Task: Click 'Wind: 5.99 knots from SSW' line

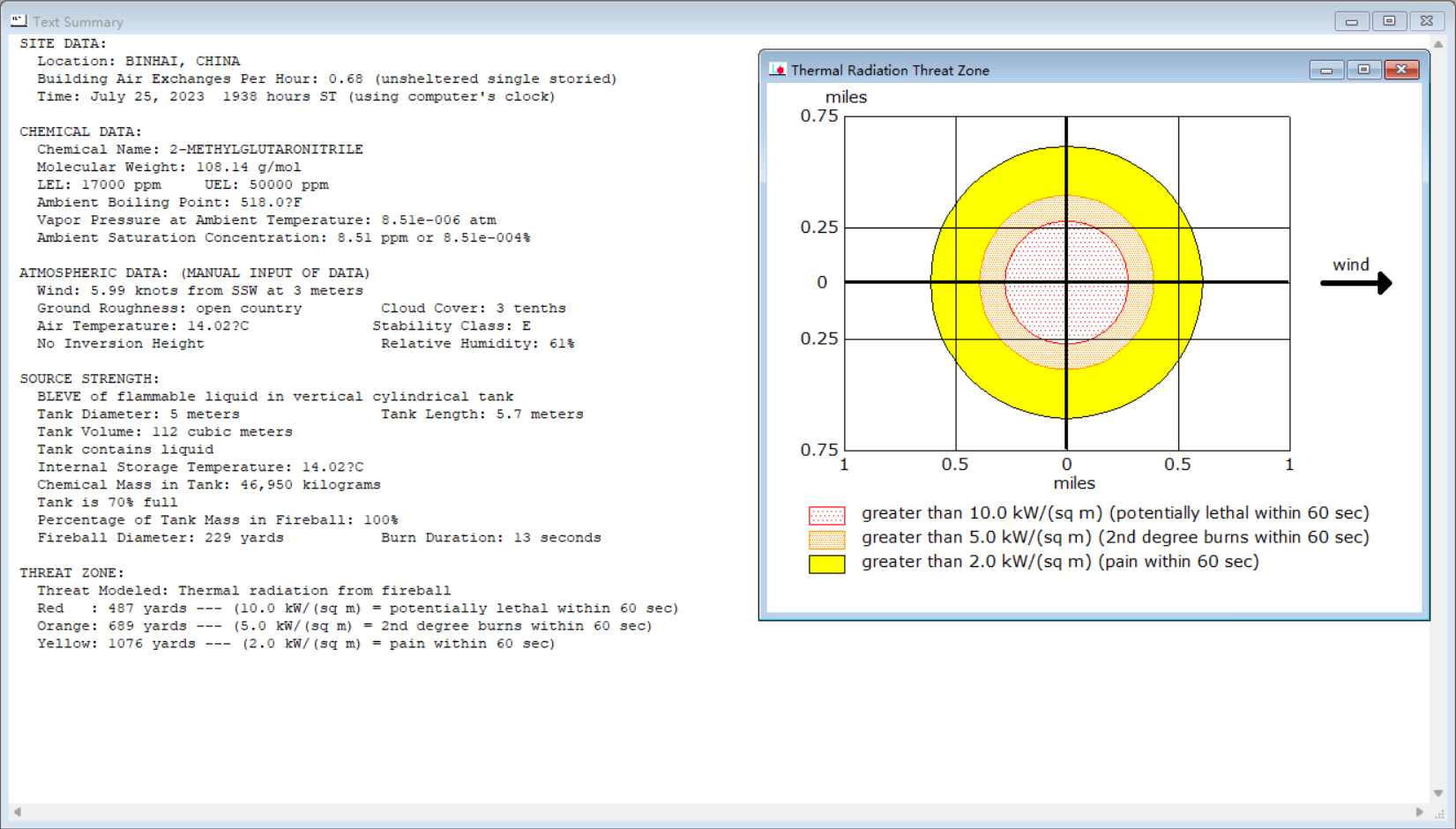Action: click(200, 291)
